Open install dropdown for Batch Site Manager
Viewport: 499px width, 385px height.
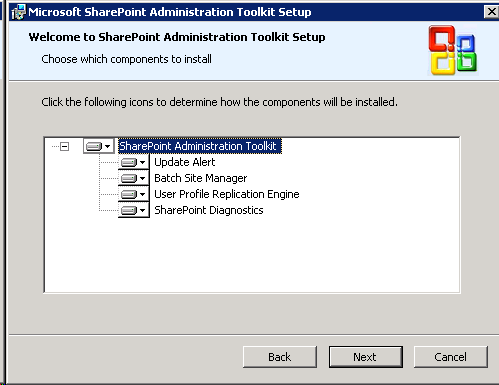(x=133, y=178)
